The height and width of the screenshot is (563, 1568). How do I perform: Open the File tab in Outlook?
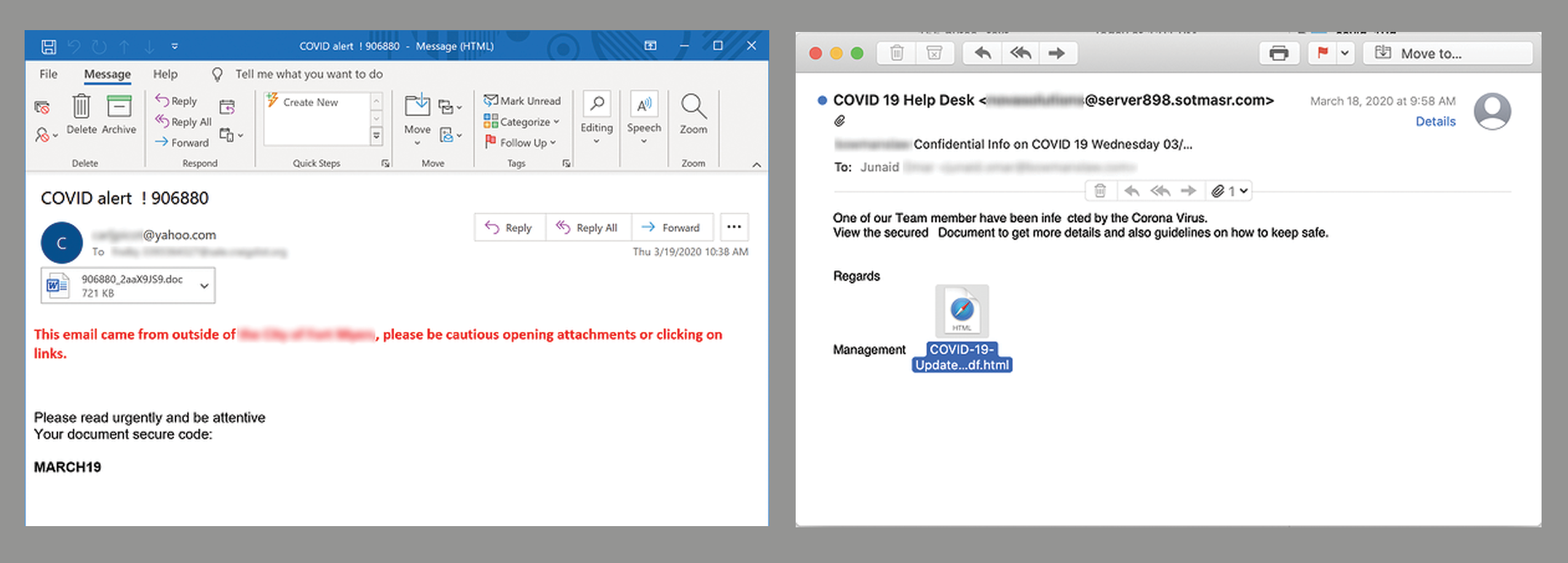tap(49, 74)
